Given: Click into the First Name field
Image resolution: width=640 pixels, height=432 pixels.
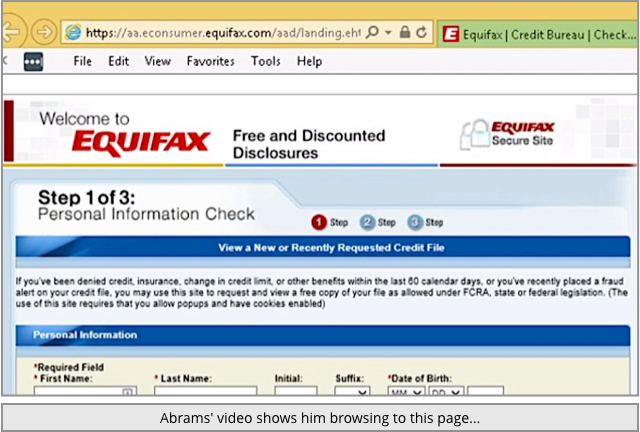Looking at the screenshot, I should [x=85, y=391].
